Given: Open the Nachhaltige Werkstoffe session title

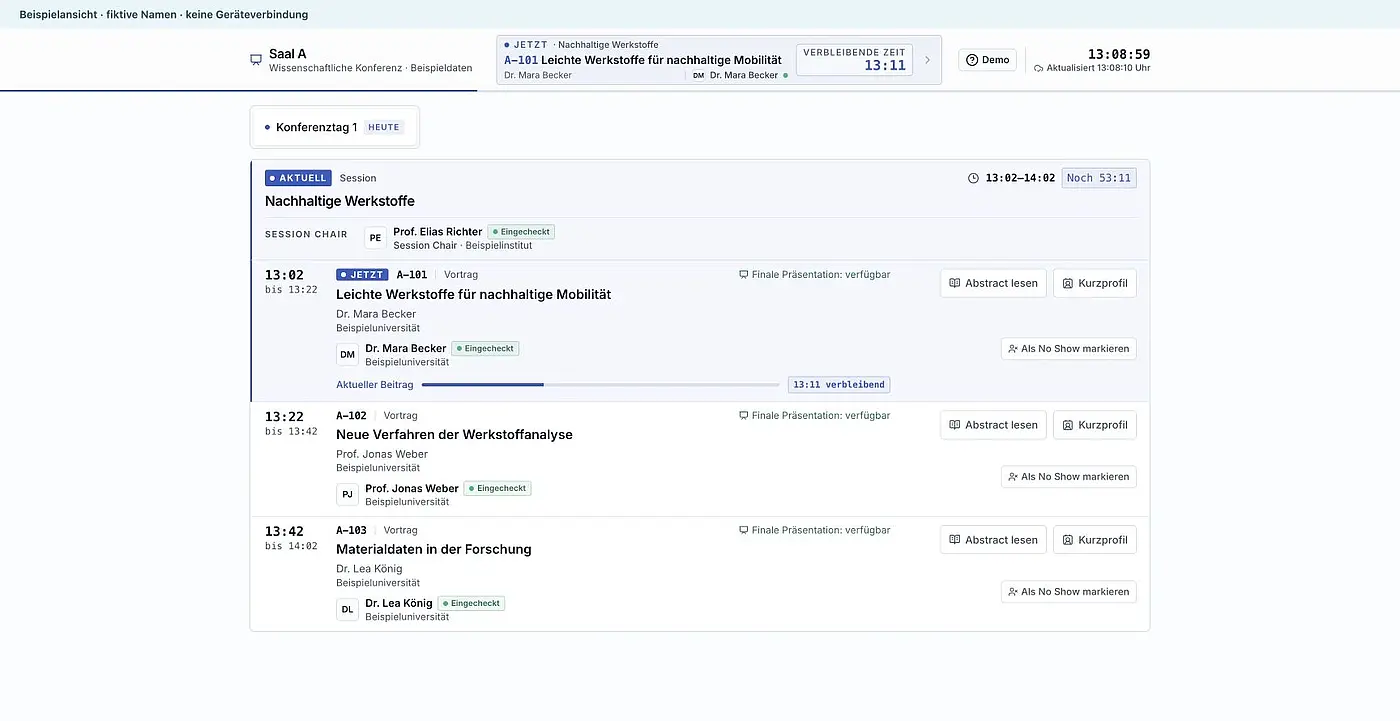Looking at the screenshot, I should point(340,201).
